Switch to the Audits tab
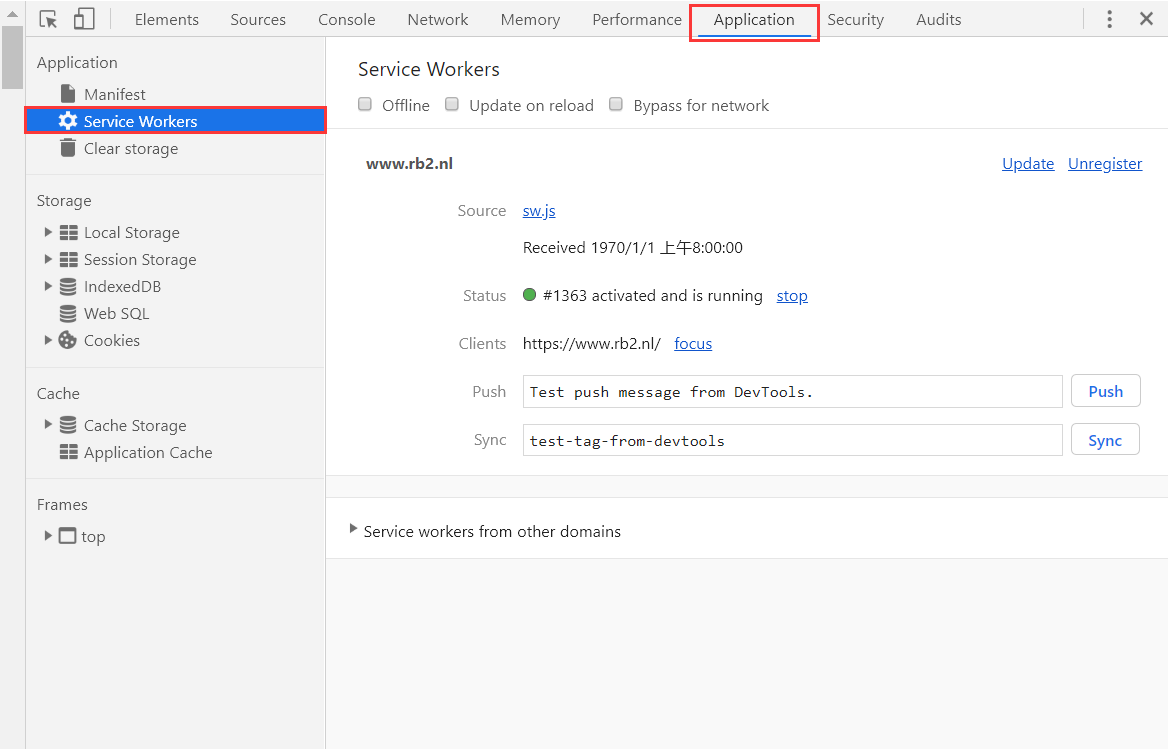This screenshot has height=749, width=1168. click(939, 19)
